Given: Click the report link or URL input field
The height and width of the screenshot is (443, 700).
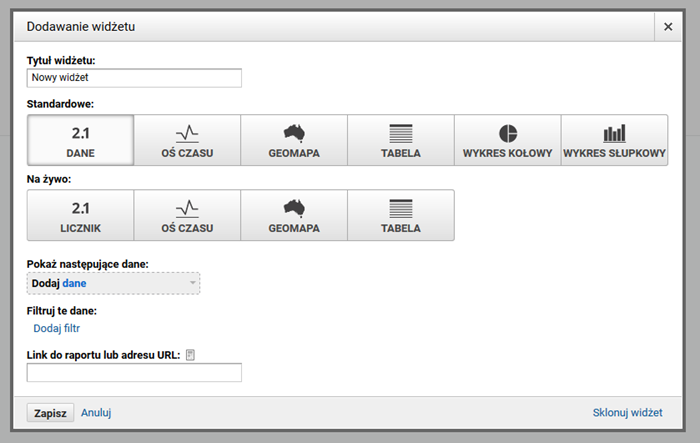Looking at the screenshot, I should [134, 373].
